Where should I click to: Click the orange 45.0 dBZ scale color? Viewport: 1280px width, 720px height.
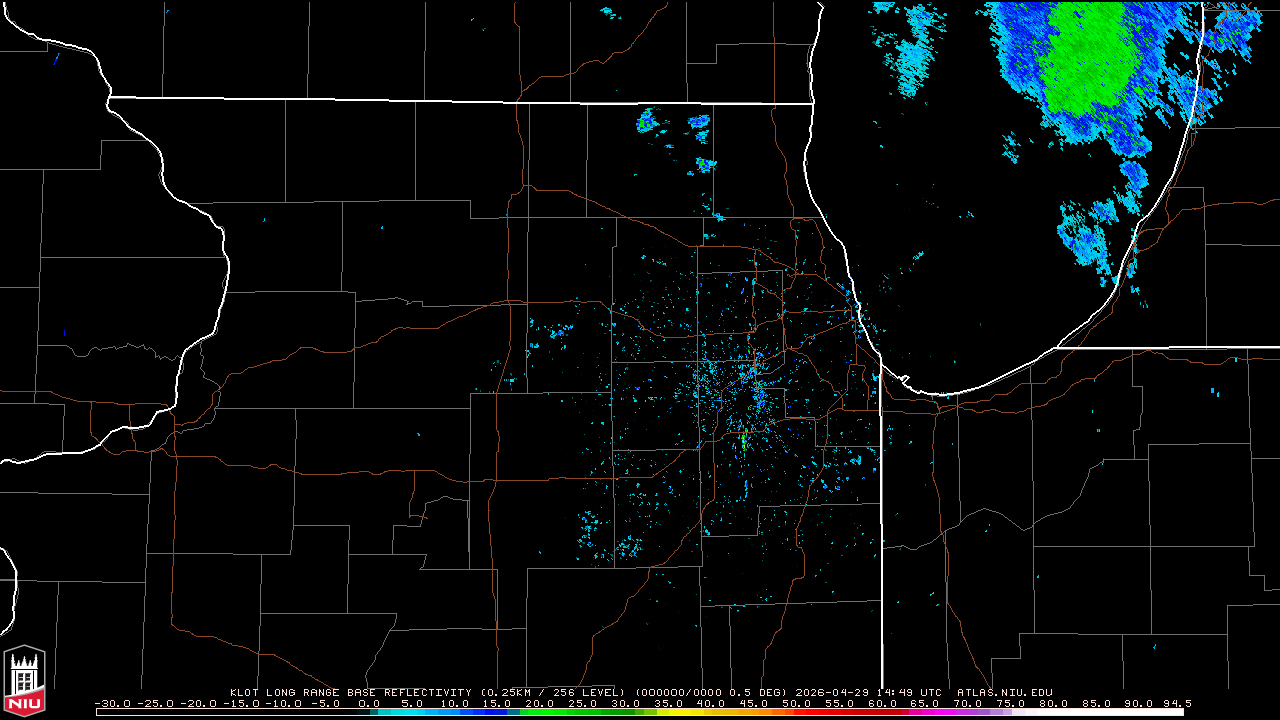click(x=754, y=712)
